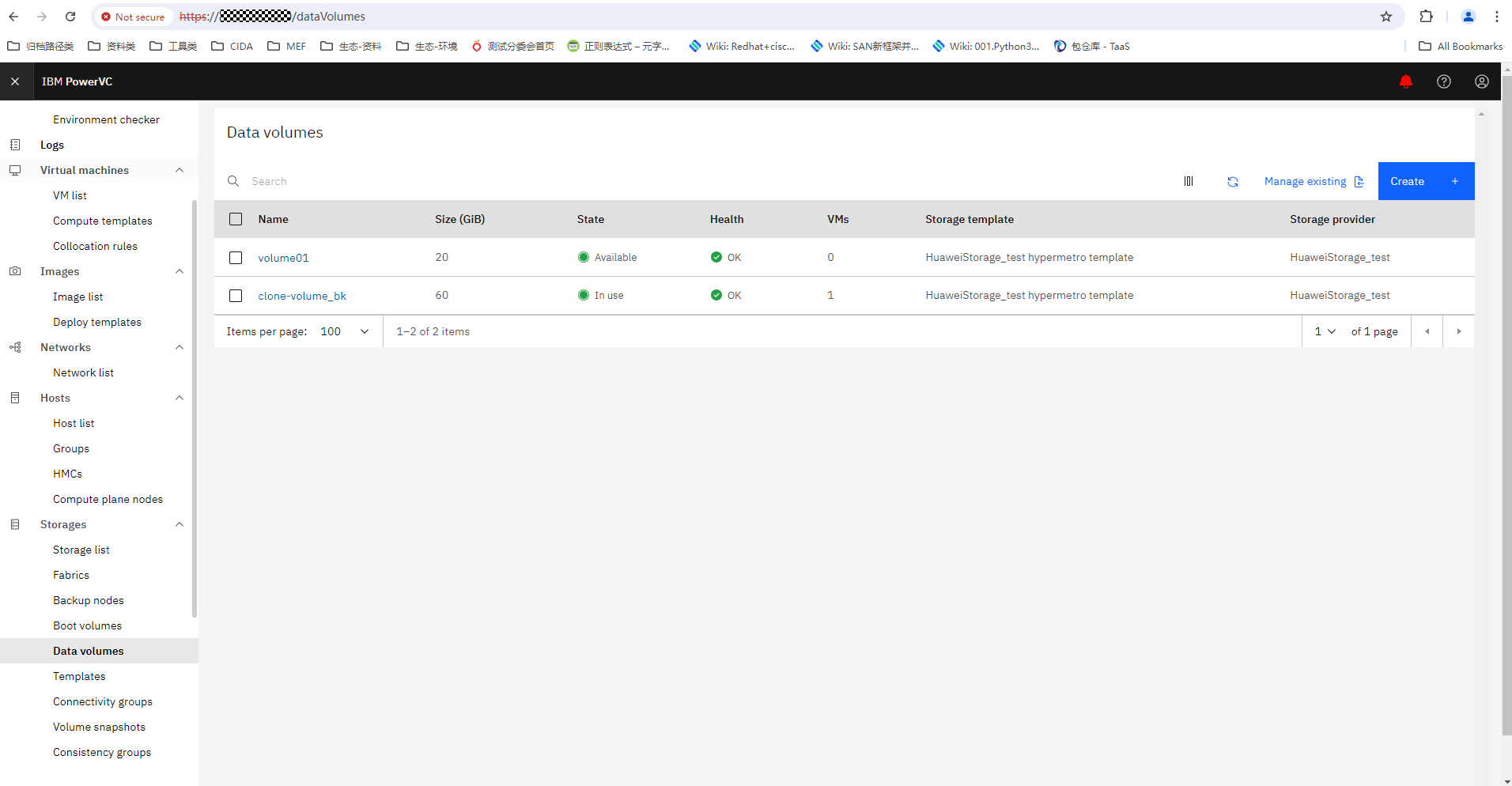Open Consistency groups in sidebar
Image resolution: width=1512 pixels, height=786 pixels.
point(102,752)
